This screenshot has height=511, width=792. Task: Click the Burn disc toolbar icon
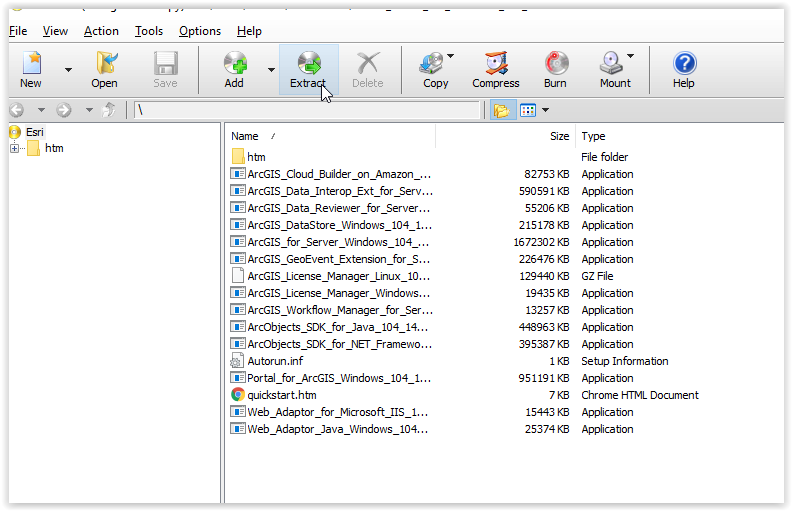tap(556, 63)
